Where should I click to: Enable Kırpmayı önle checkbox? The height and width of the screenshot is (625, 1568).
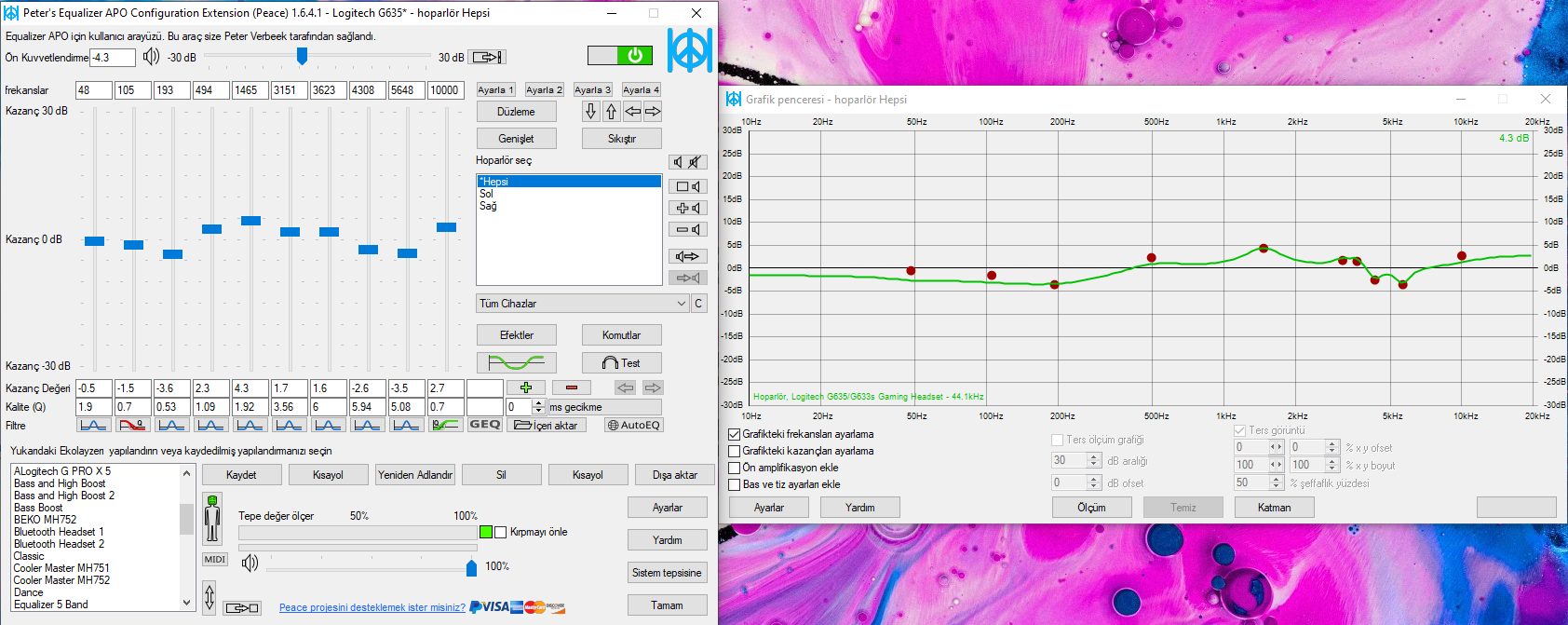click(501, 532)
